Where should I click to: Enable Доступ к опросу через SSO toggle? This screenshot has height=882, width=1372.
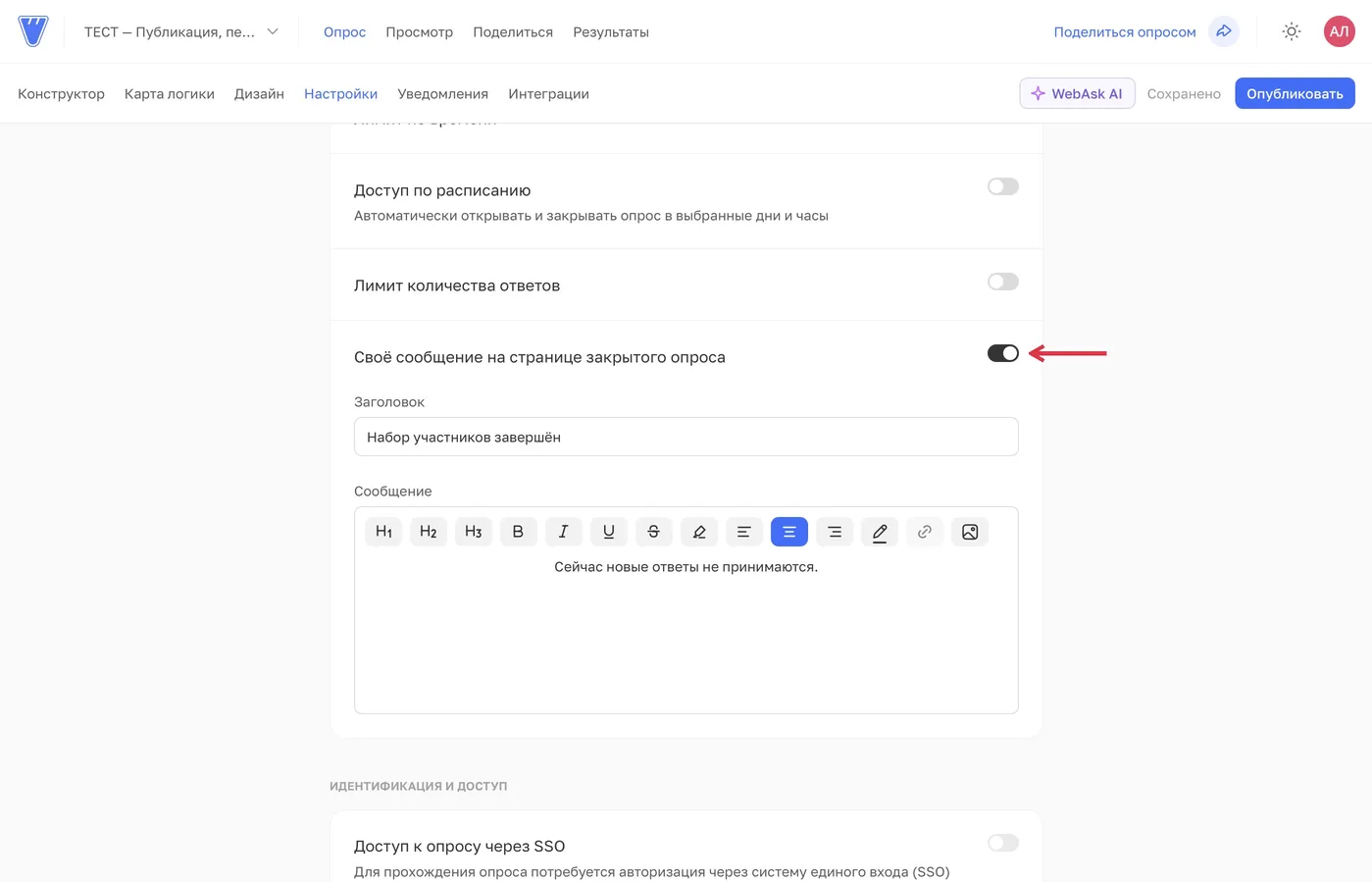click(1003, 843)
